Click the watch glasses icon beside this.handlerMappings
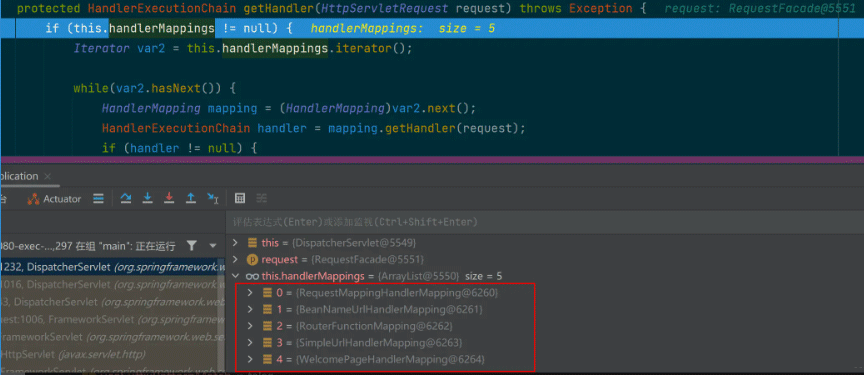Screen dimensions: 864x375 252,276
